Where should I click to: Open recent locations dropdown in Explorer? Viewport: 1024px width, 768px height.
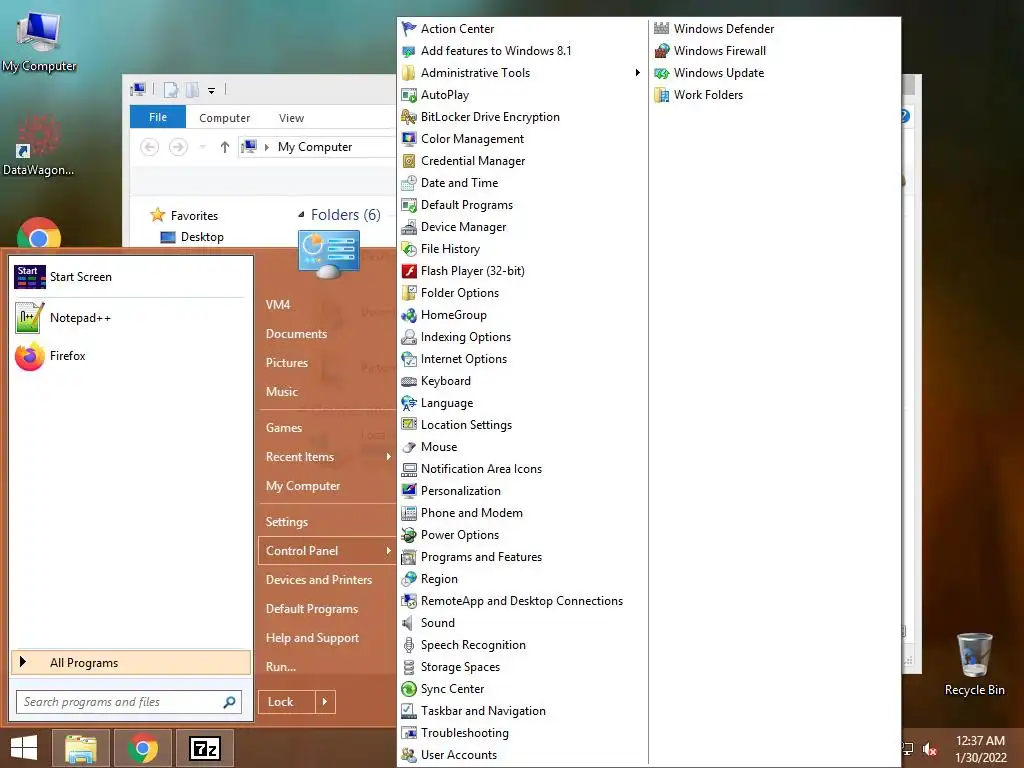[x=202, y=147]
